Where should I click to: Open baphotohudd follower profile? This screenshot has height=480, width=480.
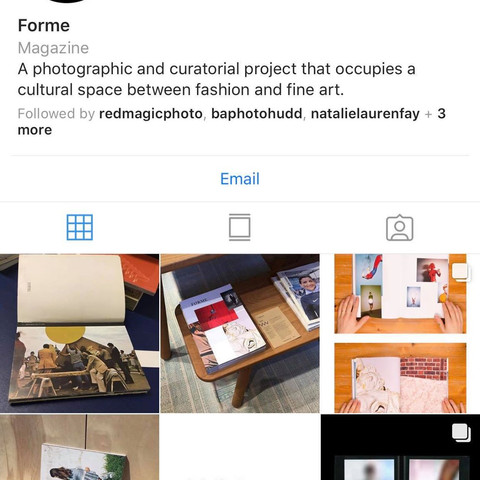click(x=257, y=114)
